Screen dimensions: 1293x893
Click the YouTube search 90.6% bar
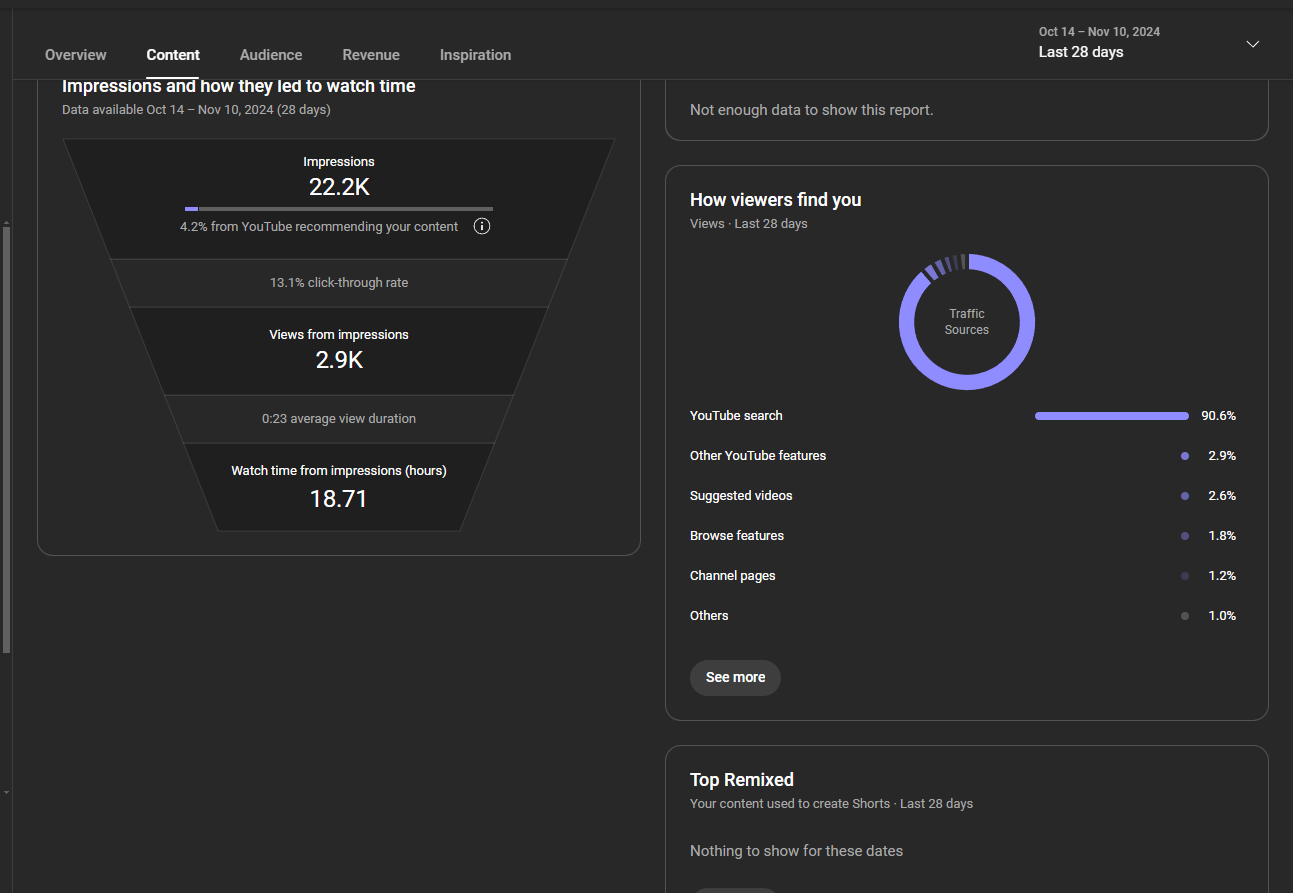(x=1111, y=416)
